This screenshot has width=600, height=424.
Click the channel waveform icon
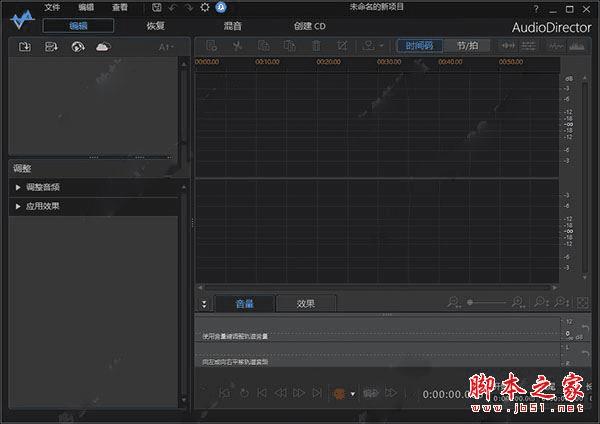coord(508,46)
